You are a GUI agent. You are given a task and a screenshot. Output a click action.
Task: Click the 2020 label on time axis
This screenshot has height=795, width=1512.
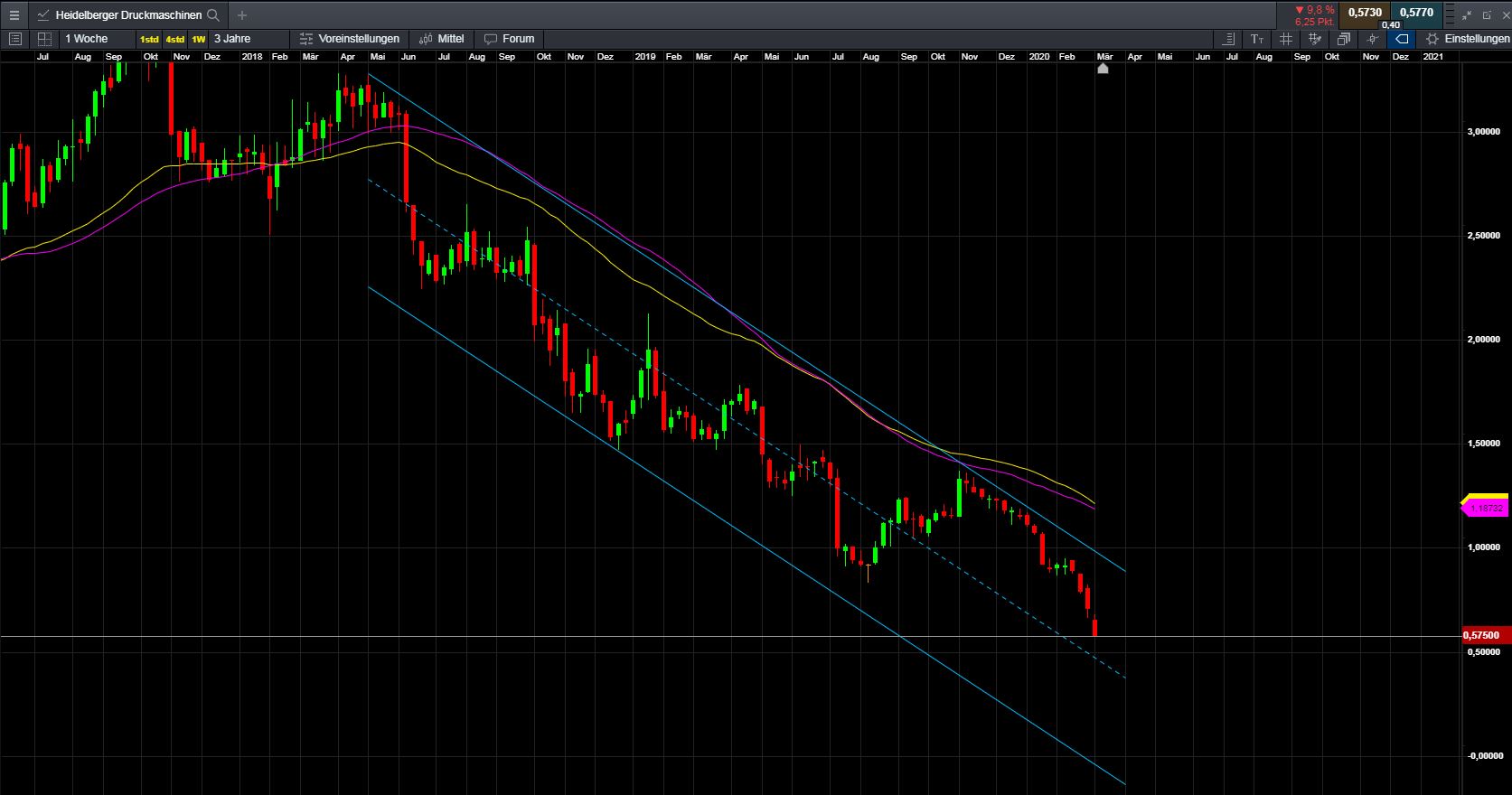pos(1039,57)
